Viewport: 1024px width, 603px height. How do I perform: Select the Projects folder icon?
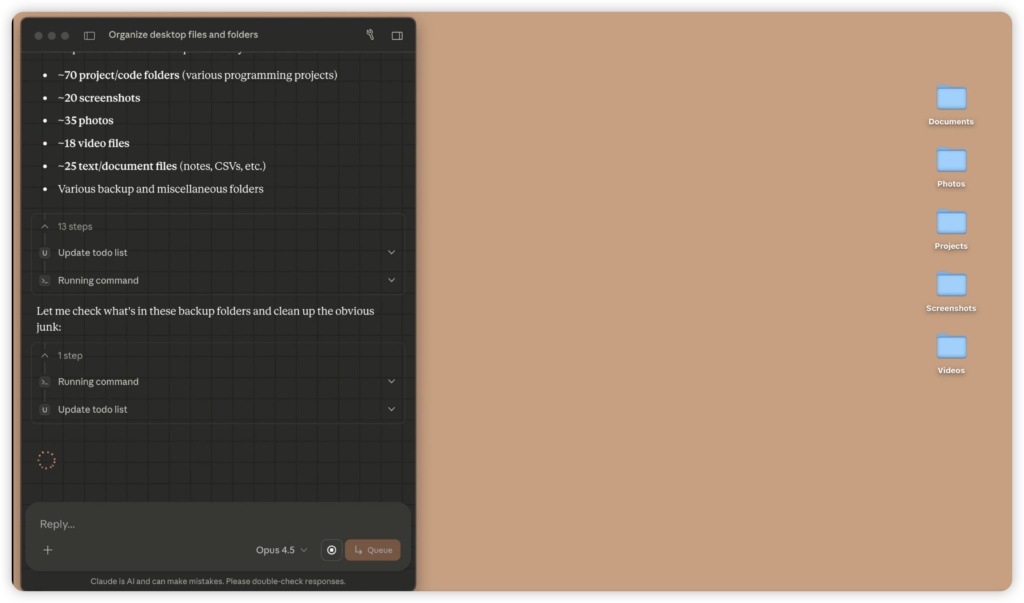click(x=951, y=222)
